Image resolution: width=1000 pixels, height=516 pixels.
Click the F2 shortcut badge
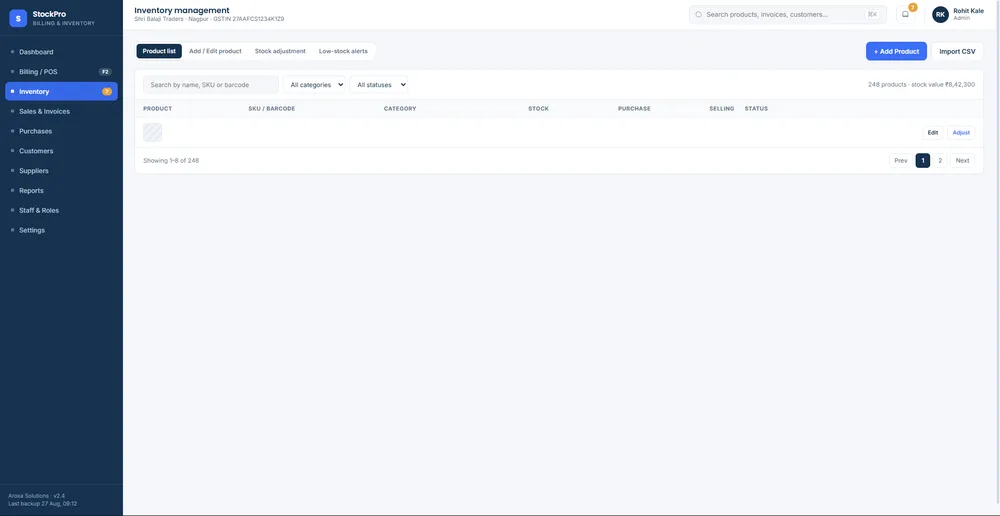[105, 71]
